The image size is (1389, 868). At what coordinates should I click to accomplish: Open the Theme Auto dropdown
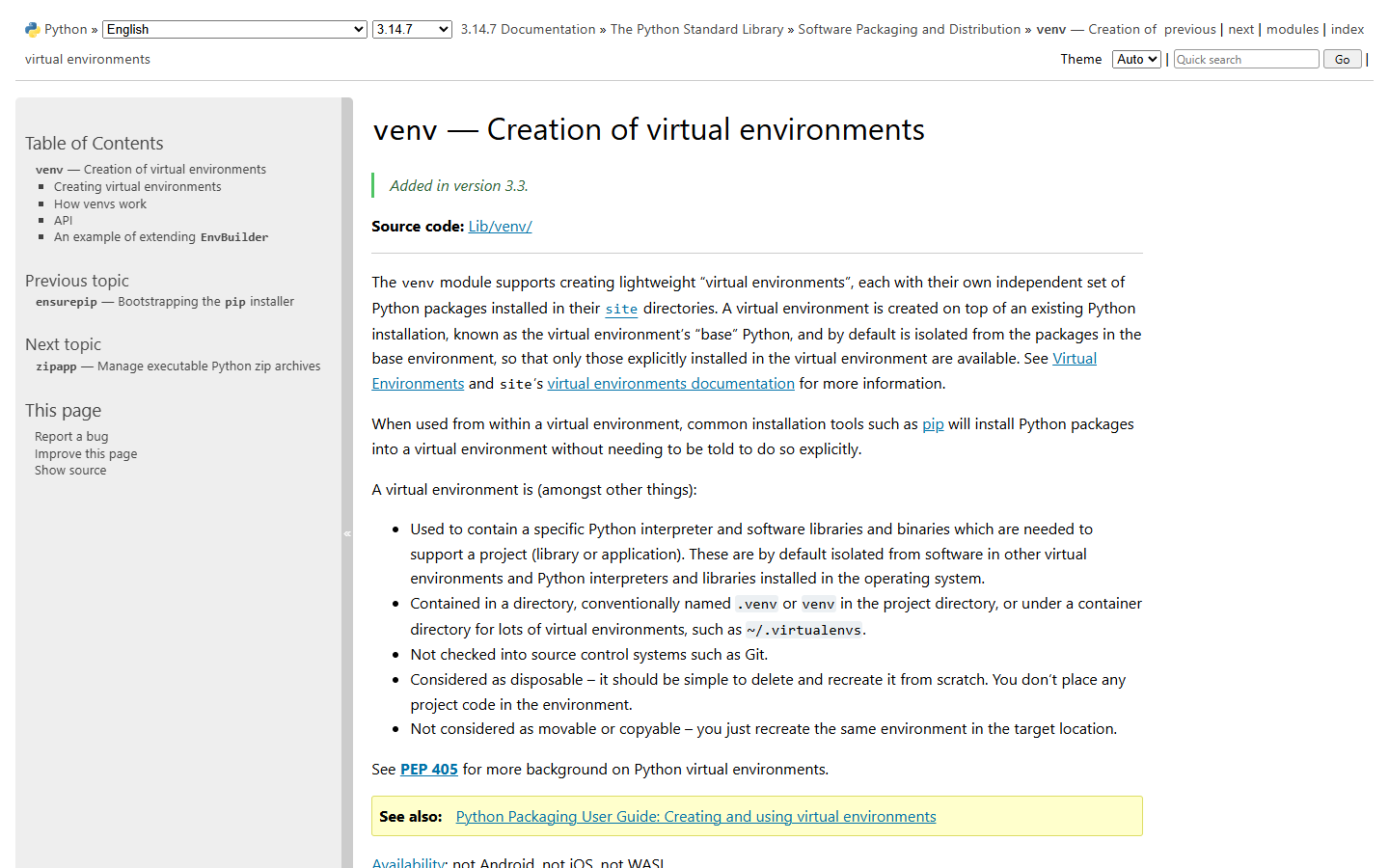click(1136, 60)
